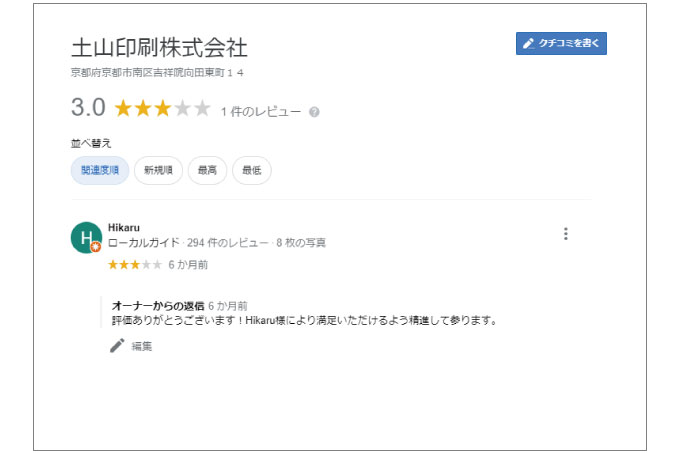Click the 1 件のレビュー review count text
The height and width of the screenshot is (453, 680).
[261, 112]
